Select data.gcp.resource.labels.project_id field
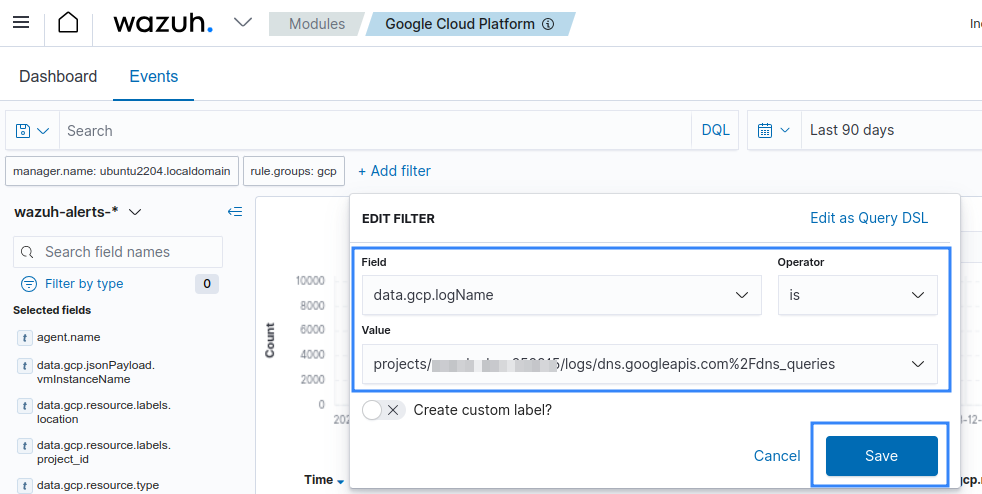The width and height of the screenshot is (982, 494). tap(103, 452)
